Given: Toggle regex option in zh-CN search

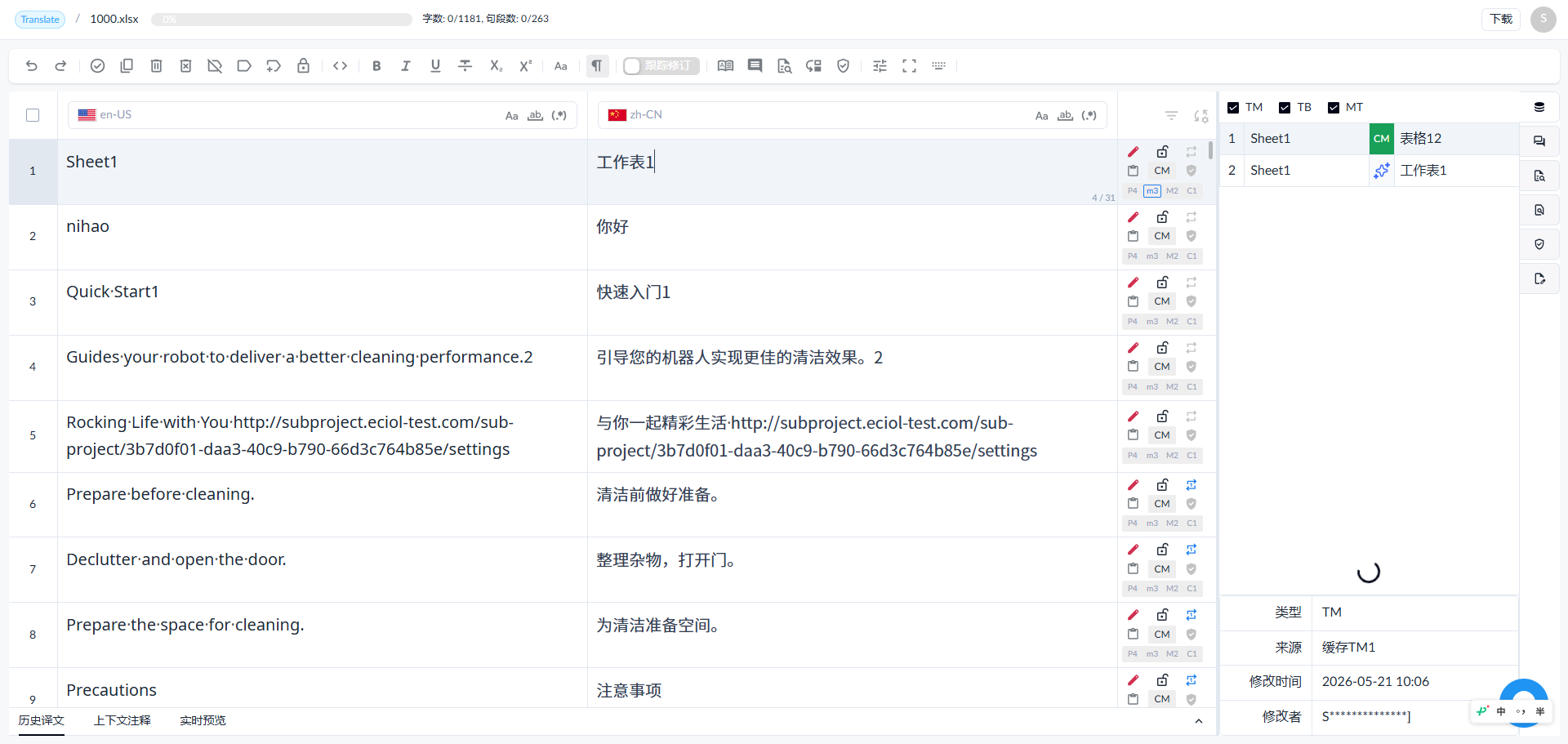Looking at the screenshot, I should point(1089,116).
